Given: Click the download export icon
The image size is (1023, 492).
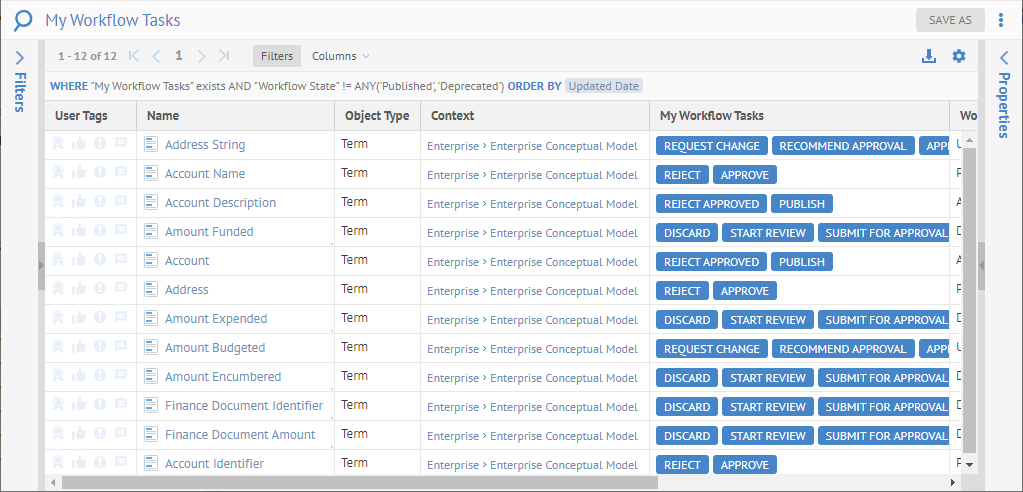Looking at the screenshot, I should coord(929,56).
